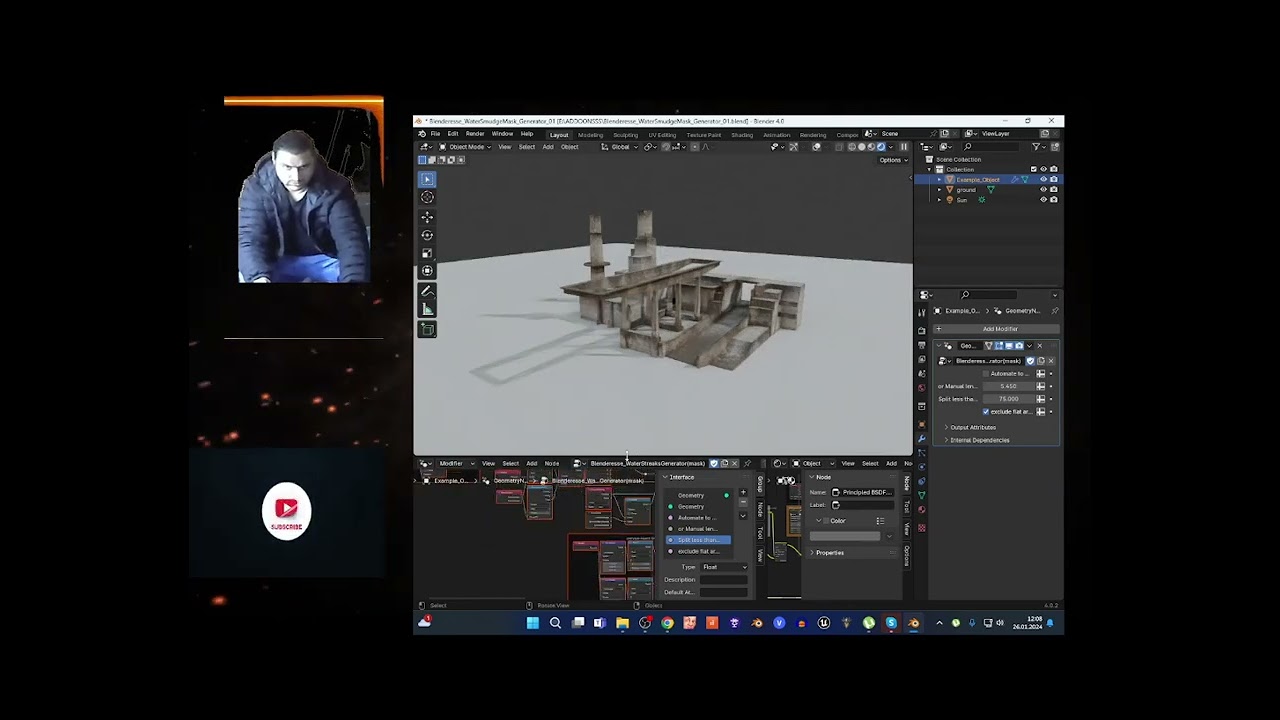Pause viewport render with pause icon

tap(904, 147)
